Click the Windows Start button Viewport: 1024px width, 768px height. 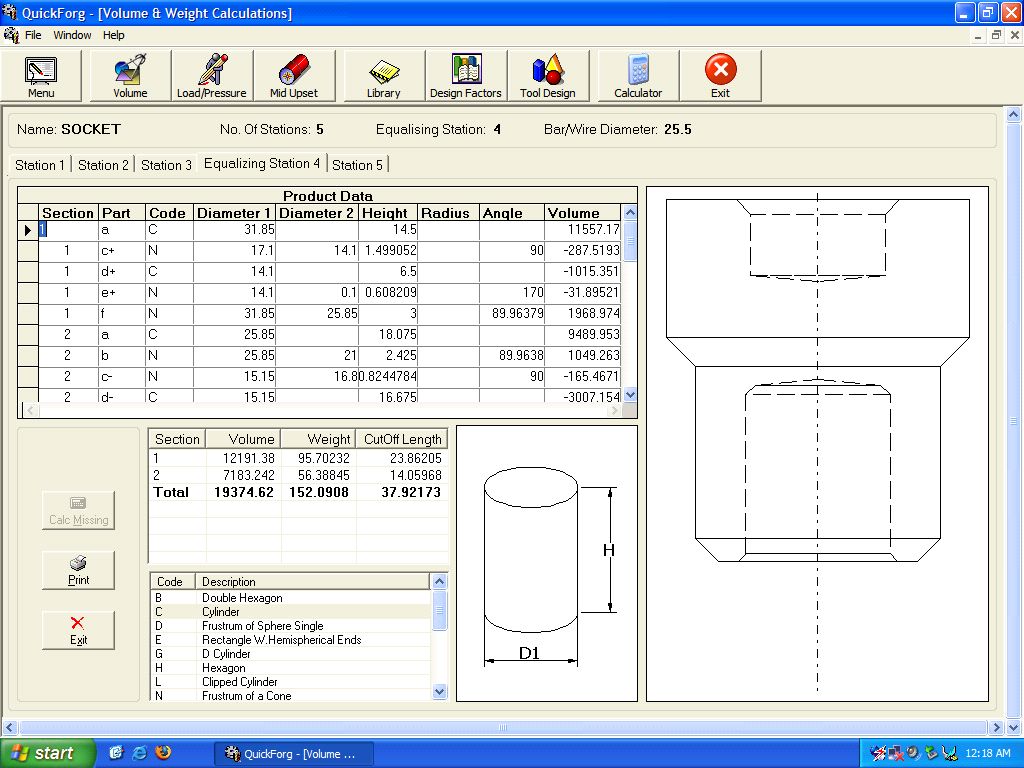click(48, 753)
